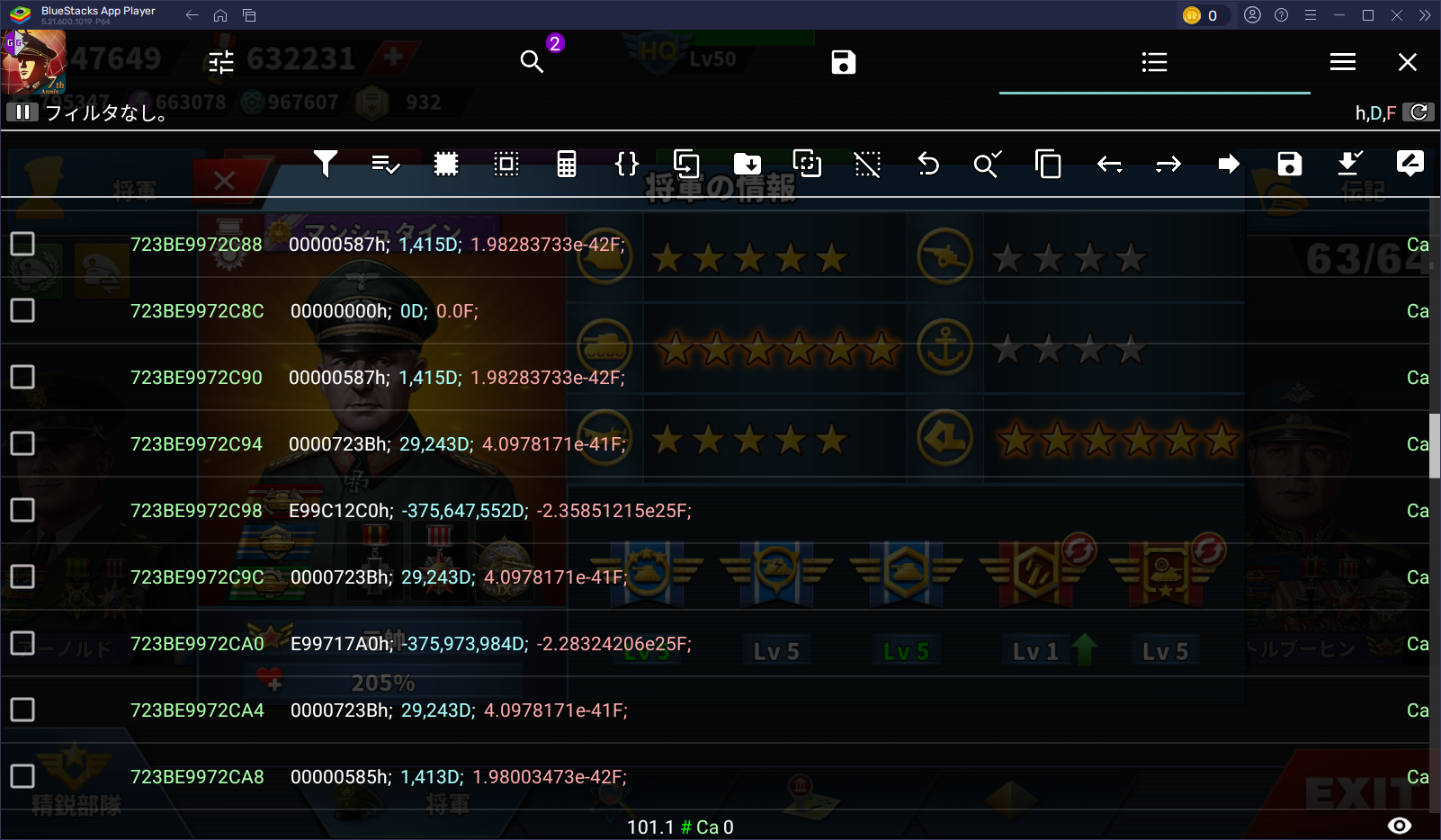Open the search magnifier with badge 2
This screenshot has width=1441, height=840.
(533, 61)
